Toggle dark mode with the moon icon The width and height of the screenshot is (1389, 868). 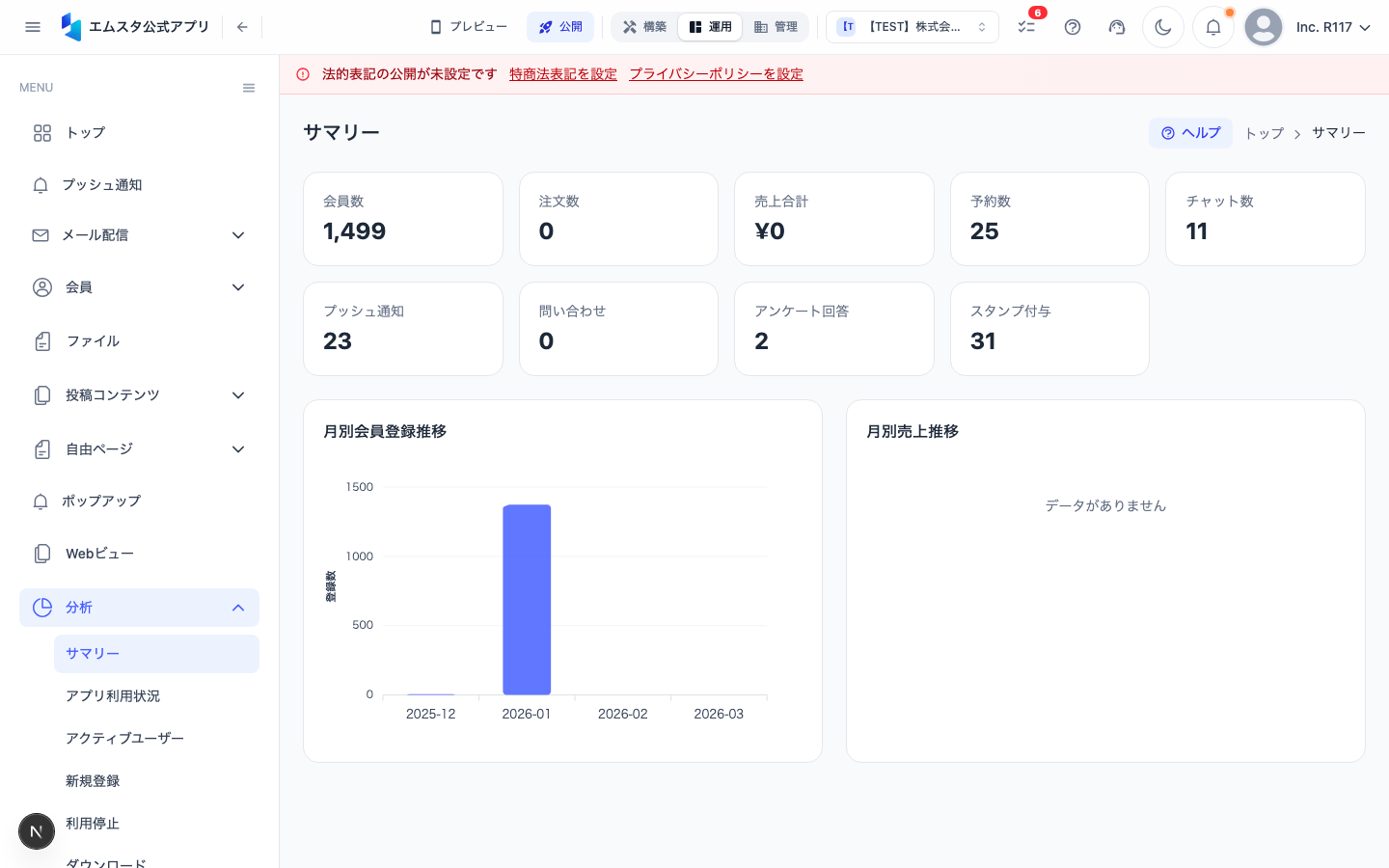coord(1163,27)
